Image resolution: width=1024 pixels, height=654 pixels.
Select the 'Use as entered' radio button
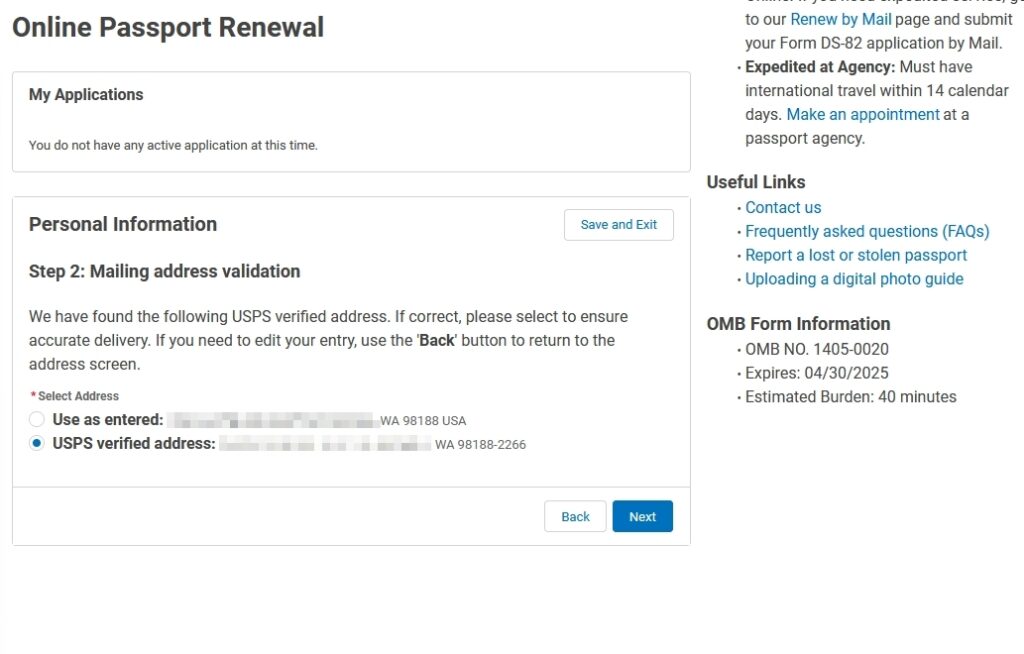tap(37, 420)
